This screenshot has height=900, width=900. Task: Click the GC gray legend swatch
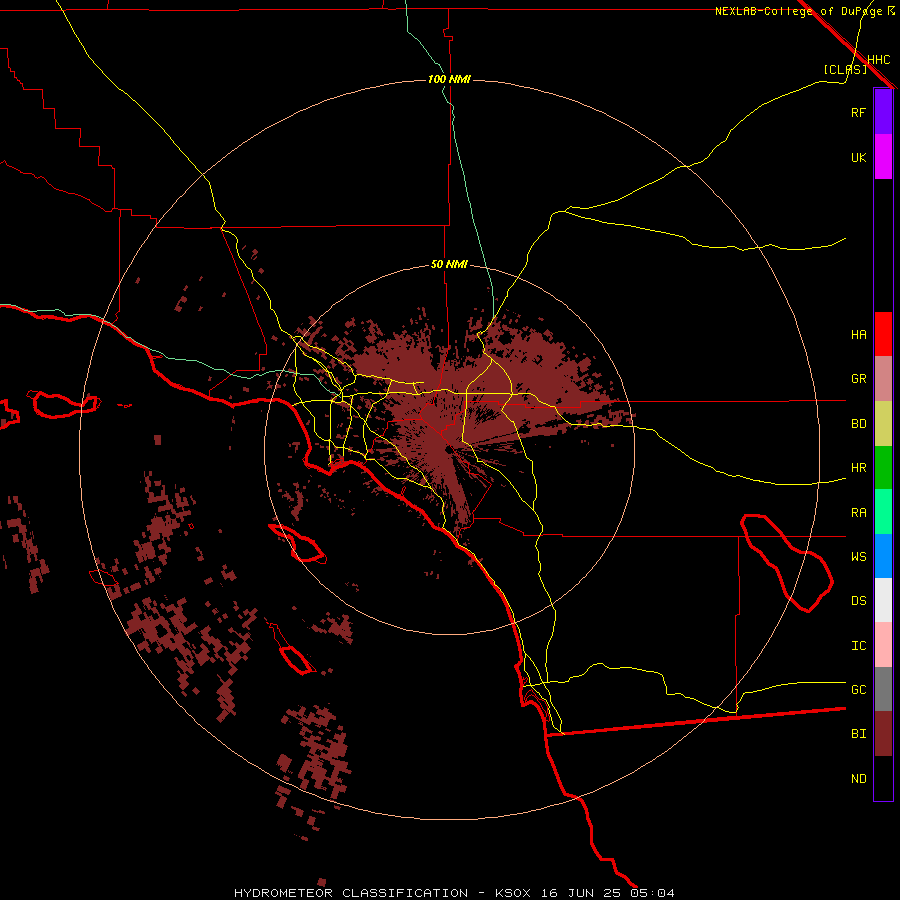coord(883,689)
